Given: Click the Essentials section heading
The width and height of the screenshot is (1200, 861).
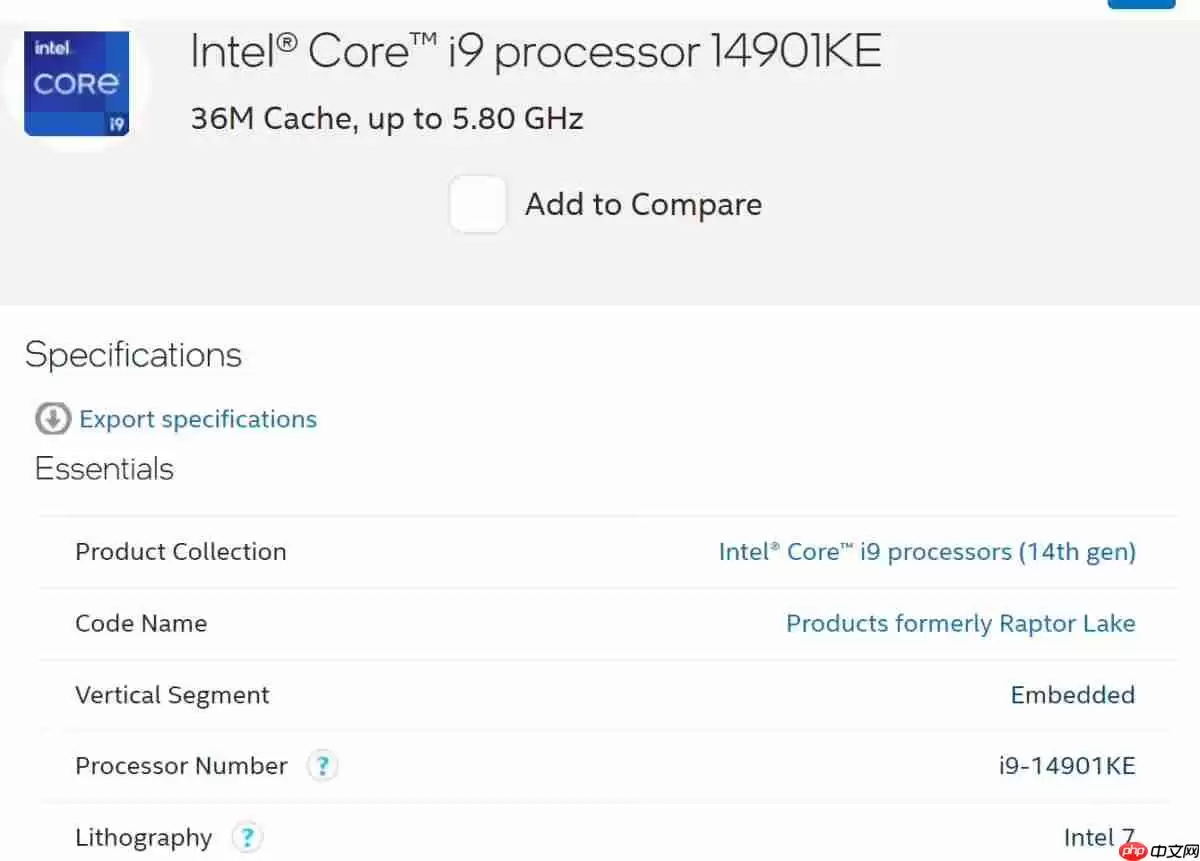Looking at the screenshot, I should click(x=104, y=469).
